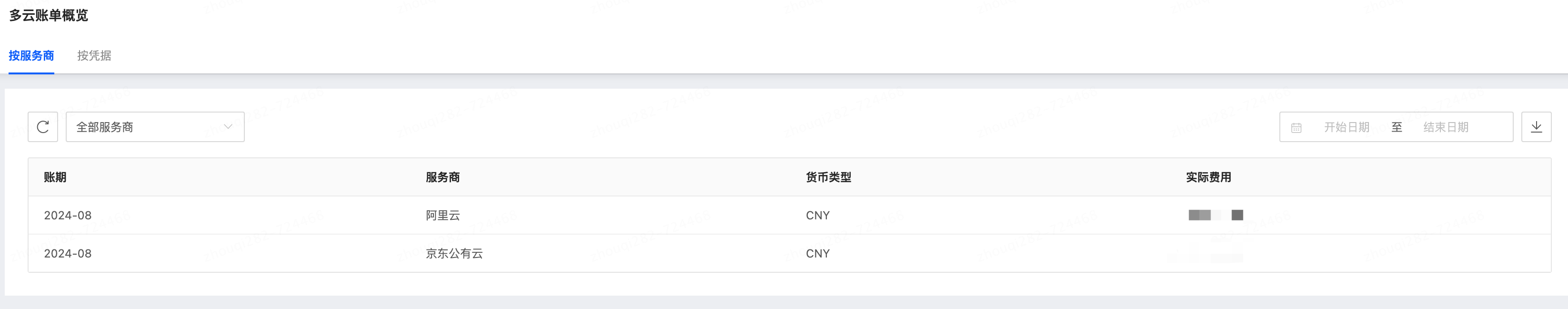The height and width of the screenshot is (309, 1568).
Task: Open the 全部服务商 provider selector
Action: pyautogui.click(x=155, y=127)
